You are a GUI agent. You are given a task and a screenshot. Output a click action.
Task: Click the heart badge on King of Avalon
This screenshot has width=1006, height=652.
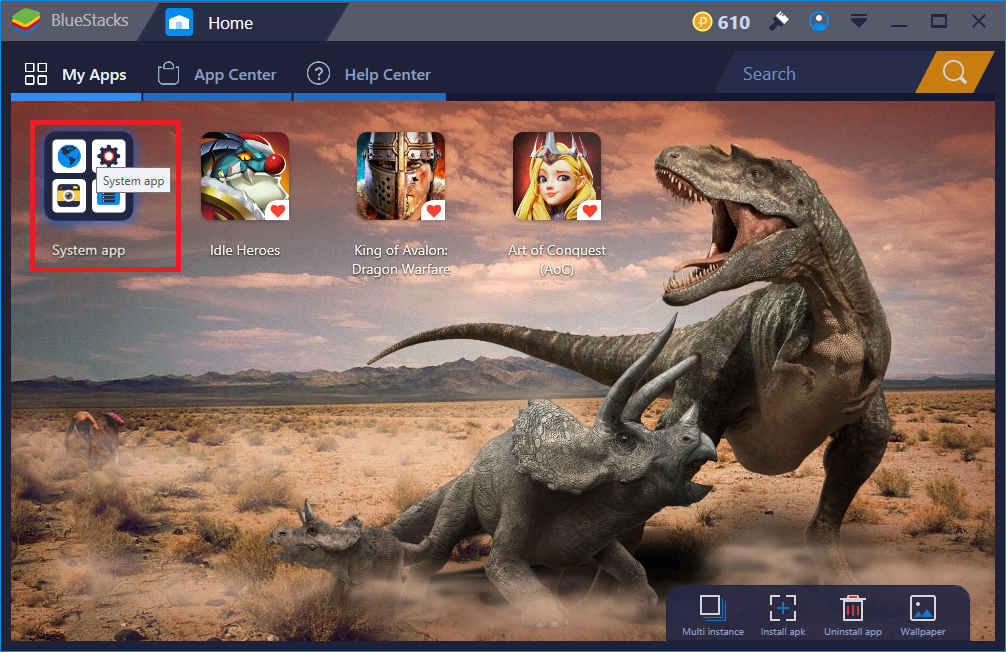coord(434,210)
